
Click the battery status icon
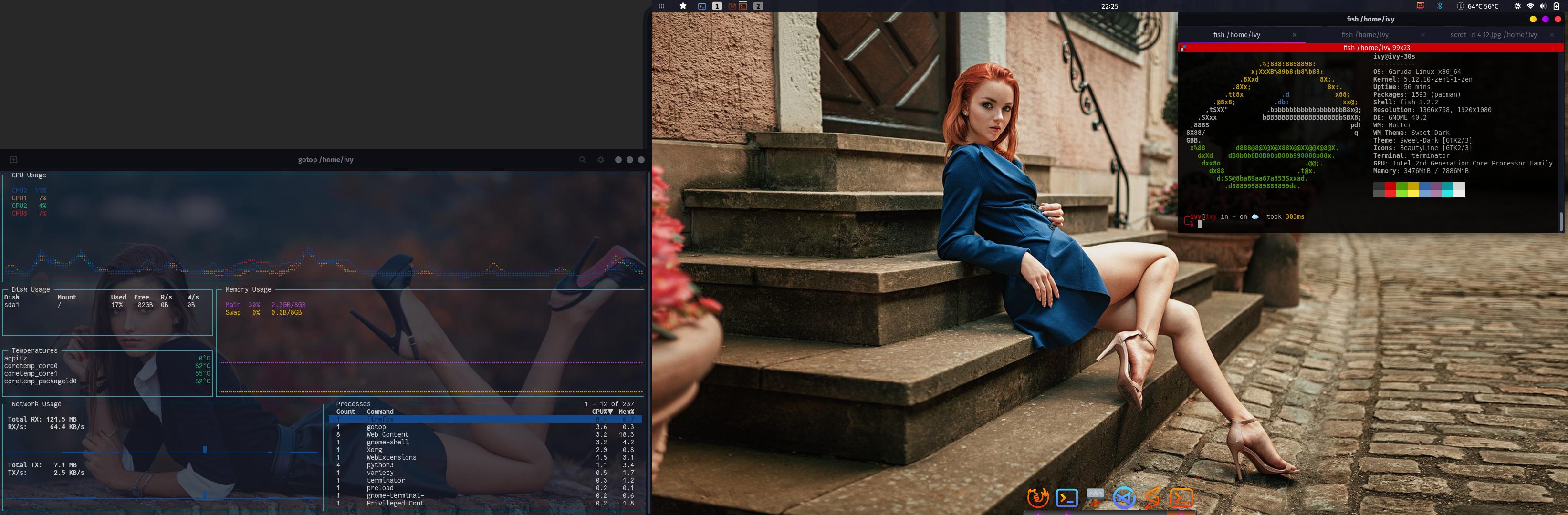click(1557, 6)
